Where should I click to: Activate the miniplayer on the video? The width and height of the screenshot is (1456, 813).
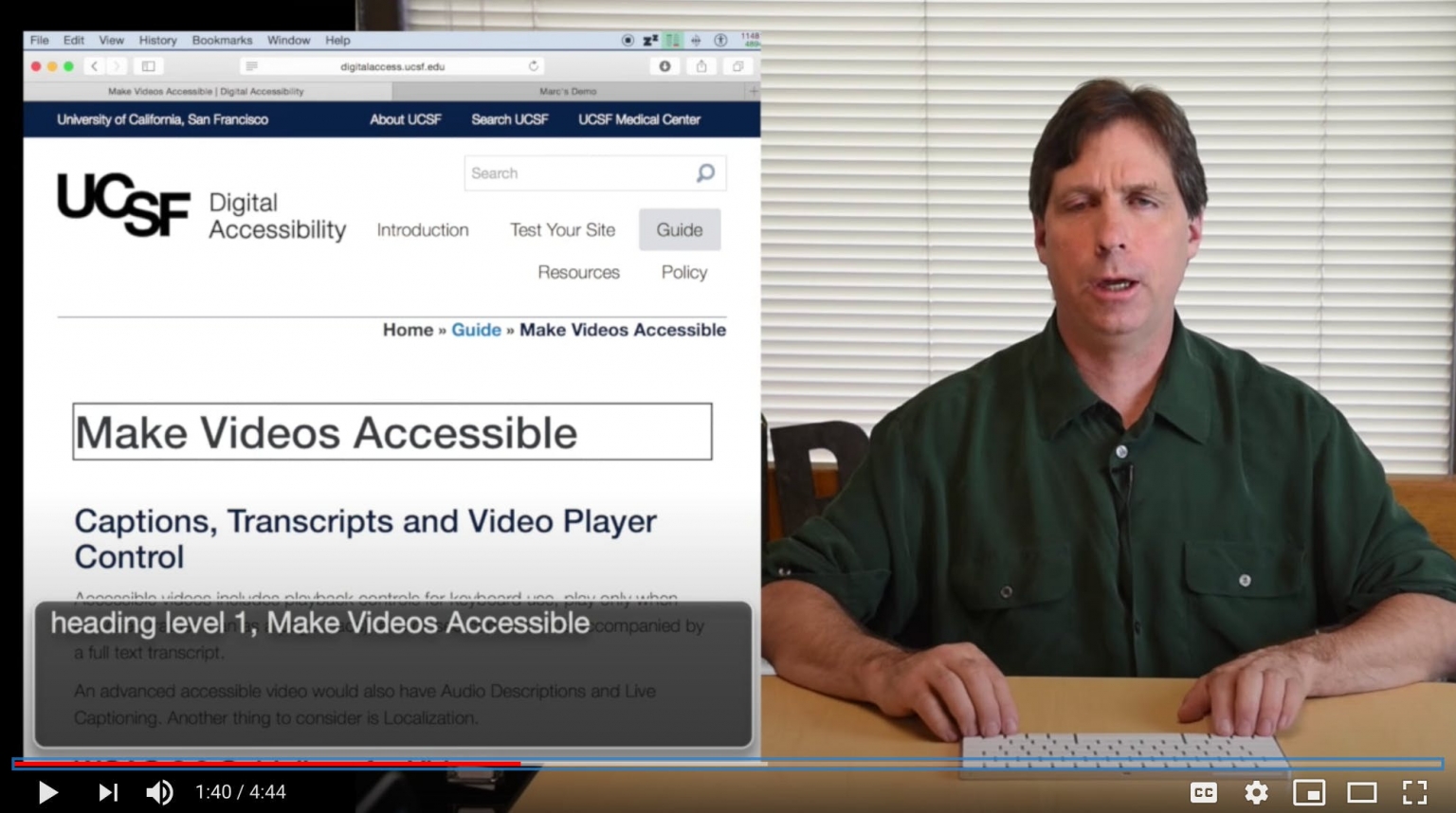(x=1309, y=792)
